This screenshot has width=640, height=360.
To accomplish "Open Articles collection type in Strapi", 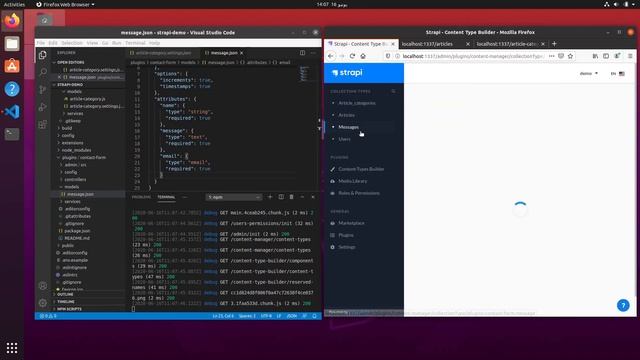I will click(346, 115).
